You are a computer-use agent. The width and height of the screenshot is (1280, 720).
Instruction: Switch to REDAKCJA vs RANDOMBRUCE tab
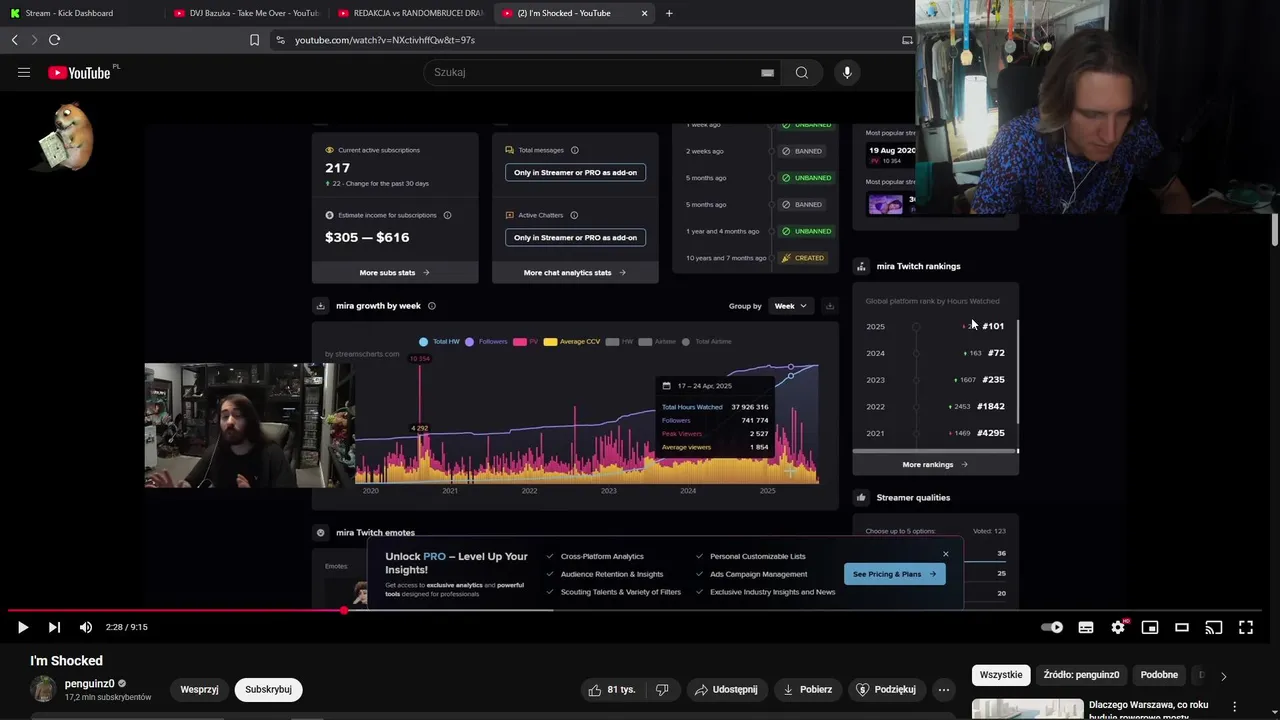click(410, 13)
